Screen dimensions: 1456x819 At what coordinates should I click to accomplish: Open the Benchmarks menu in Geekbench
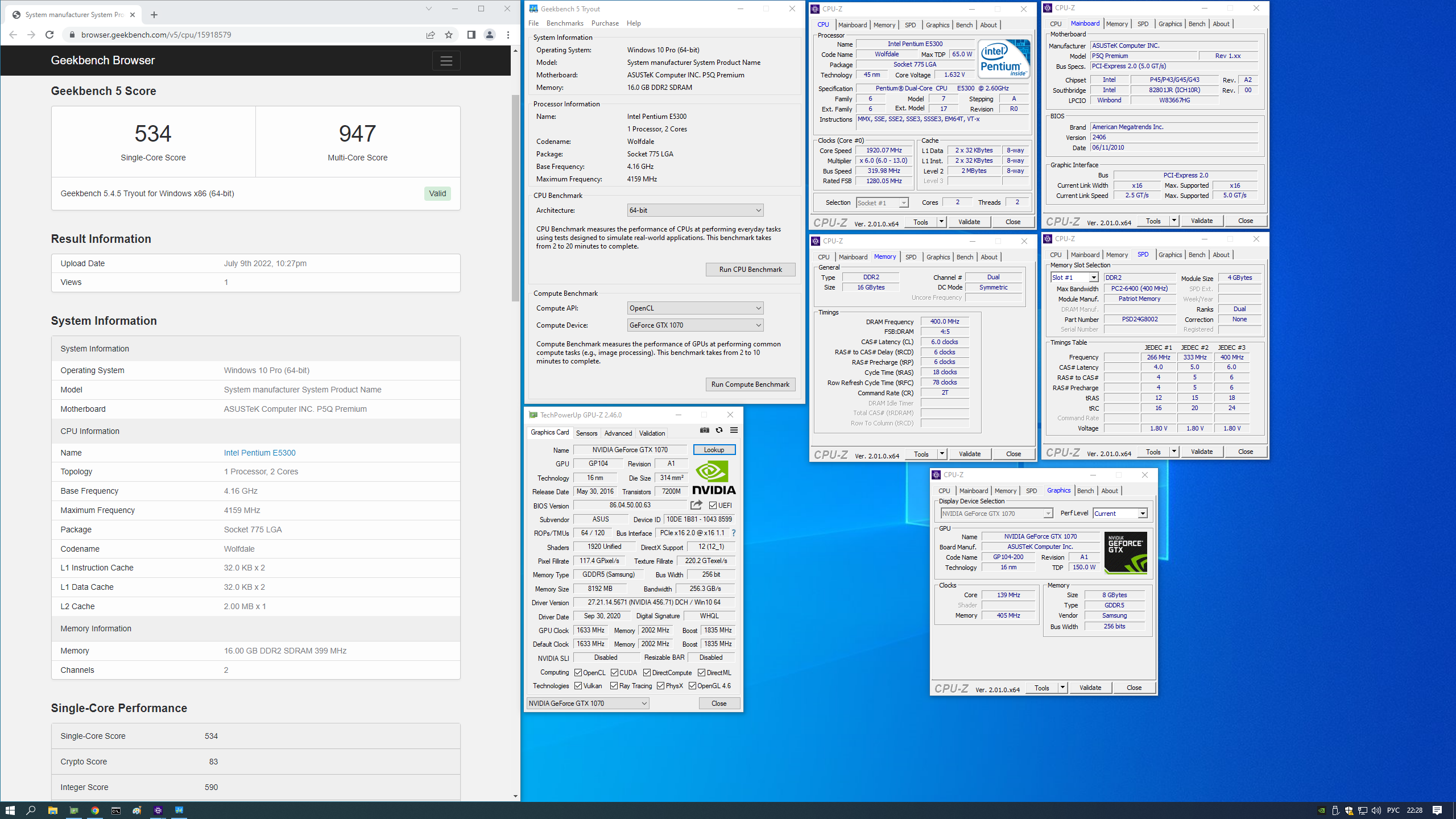565,23
